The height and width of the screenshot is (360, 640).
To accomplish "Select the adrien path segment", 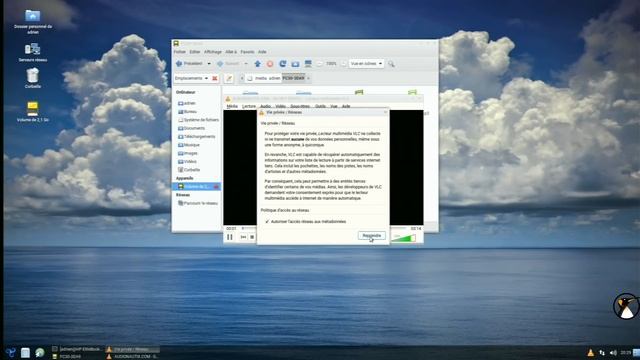I will point(274,78).
